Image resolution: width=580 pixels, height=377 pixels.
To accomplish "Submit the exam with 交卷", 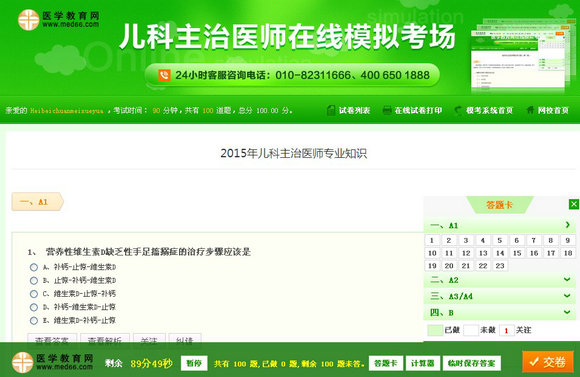I will (548, 362).
